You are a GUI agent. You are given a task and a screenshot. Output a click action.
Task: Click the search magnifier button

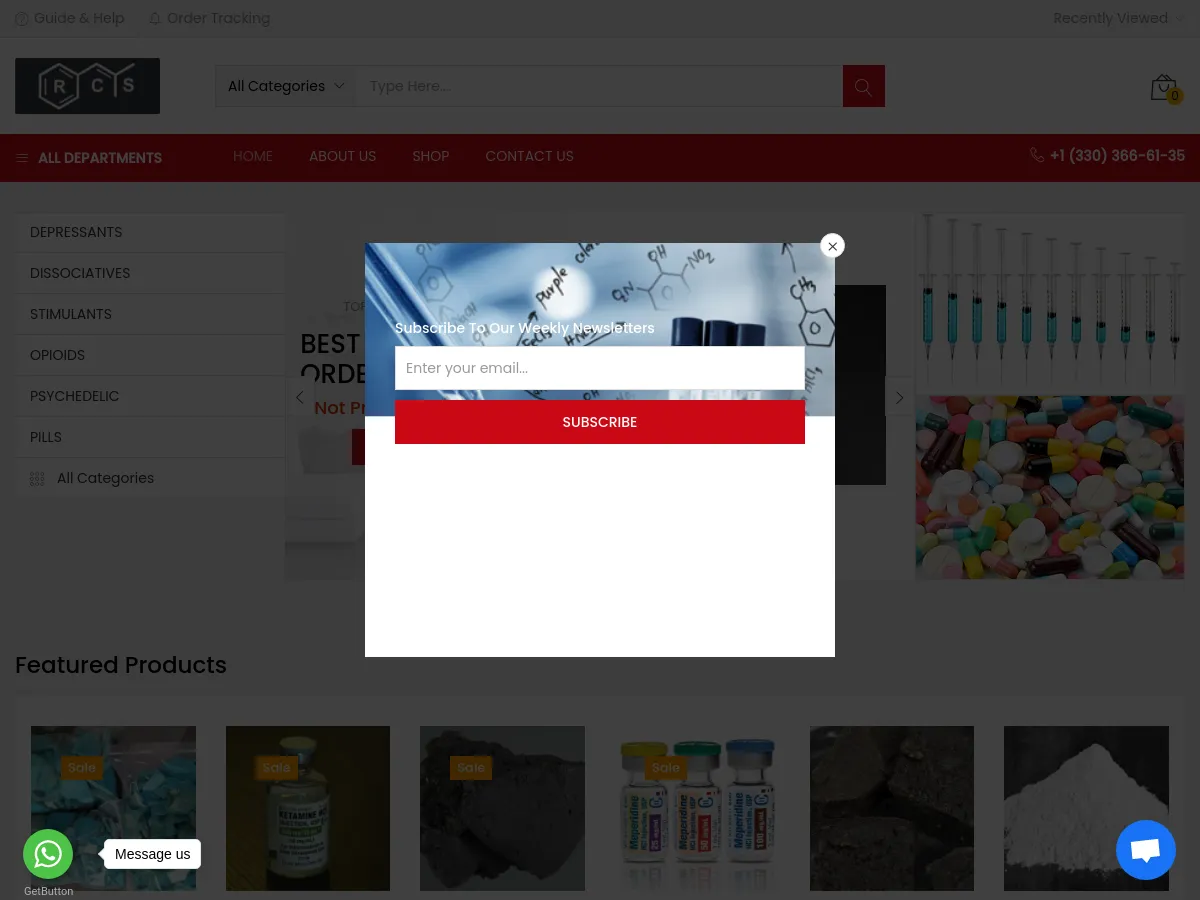pyautogui.click(x=863, y=86)
